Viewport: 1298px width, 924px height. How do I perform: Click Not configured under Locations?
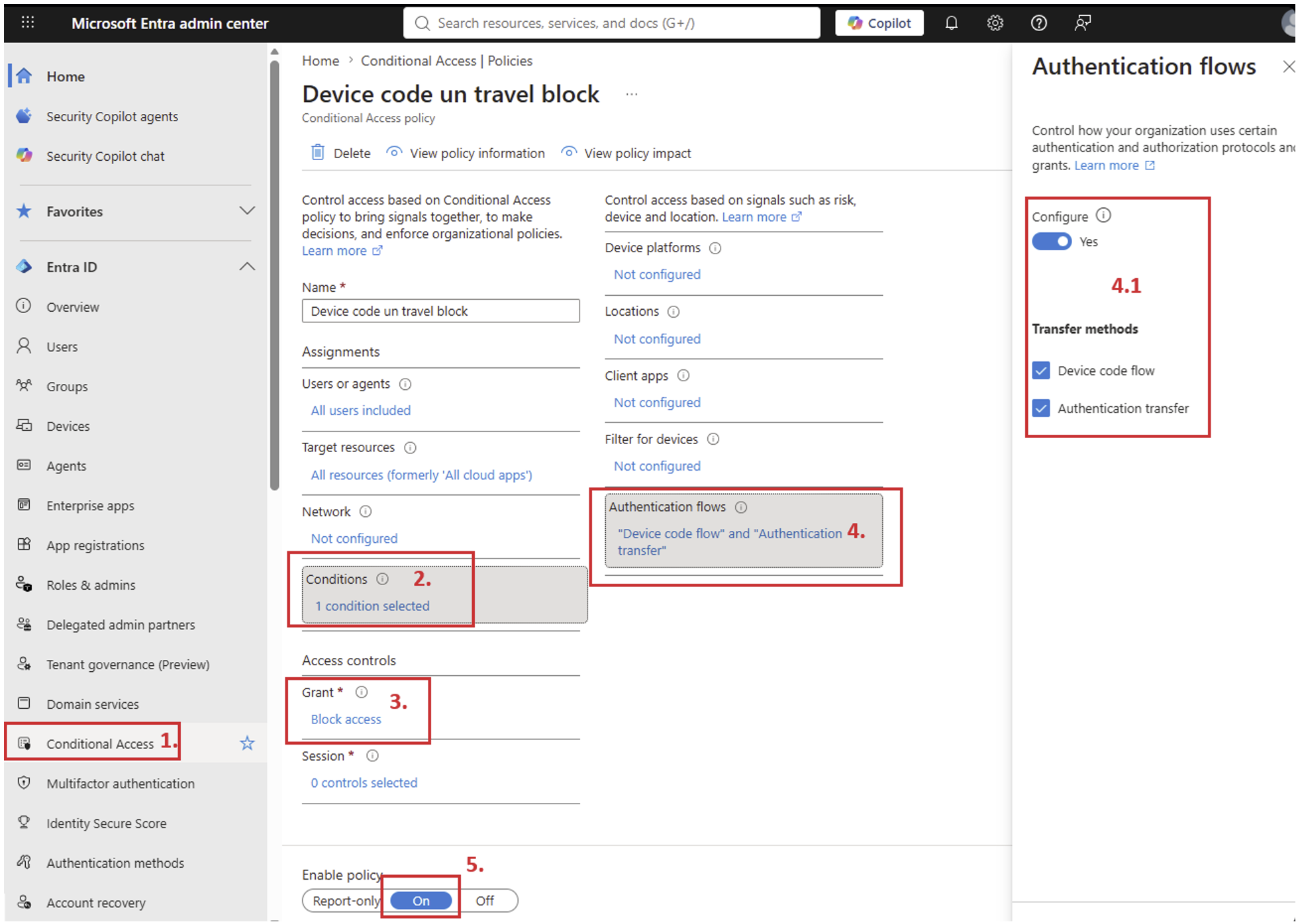point(657,339)
